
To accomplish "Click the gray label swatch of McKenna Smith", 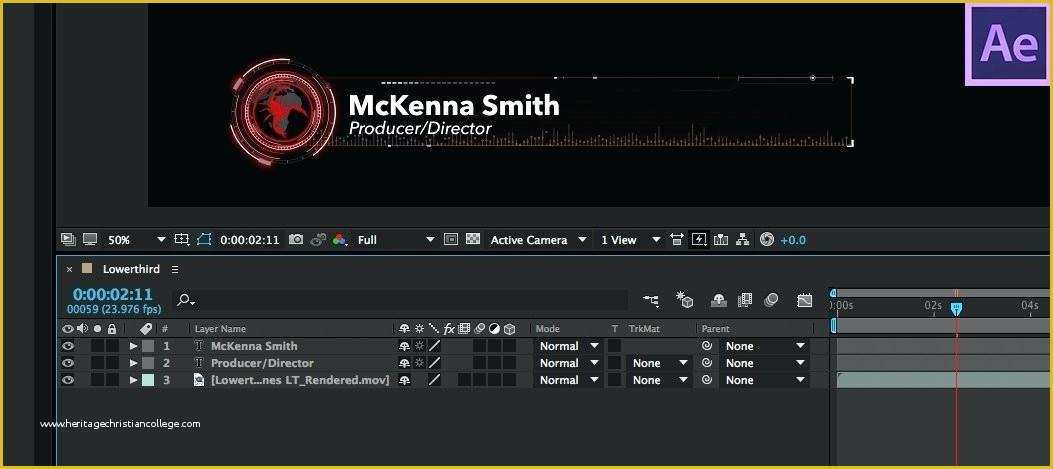I will pos(148,346).
